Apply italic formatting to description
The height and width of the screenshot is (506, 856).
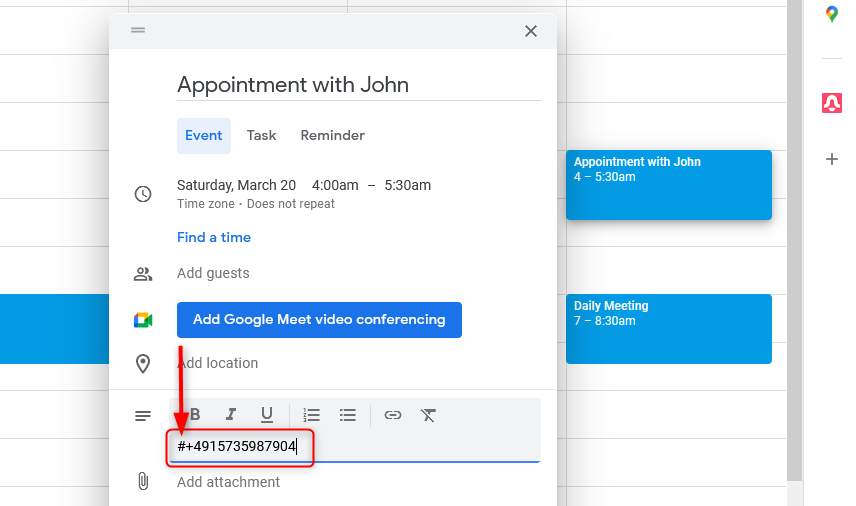[231, 415]
